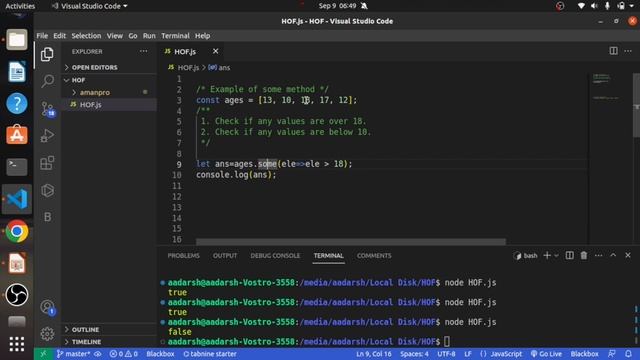The width and height of the screenshot is (640, 360).
Task: Change indentation via Spaces: 4
Action: point(414,354)
